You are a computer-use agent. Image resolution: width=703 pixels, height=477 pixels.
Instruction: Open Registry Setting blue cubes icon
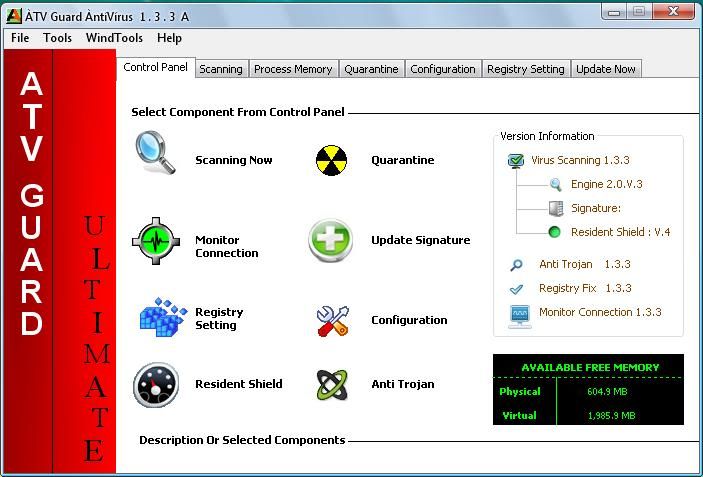[163, 317]
